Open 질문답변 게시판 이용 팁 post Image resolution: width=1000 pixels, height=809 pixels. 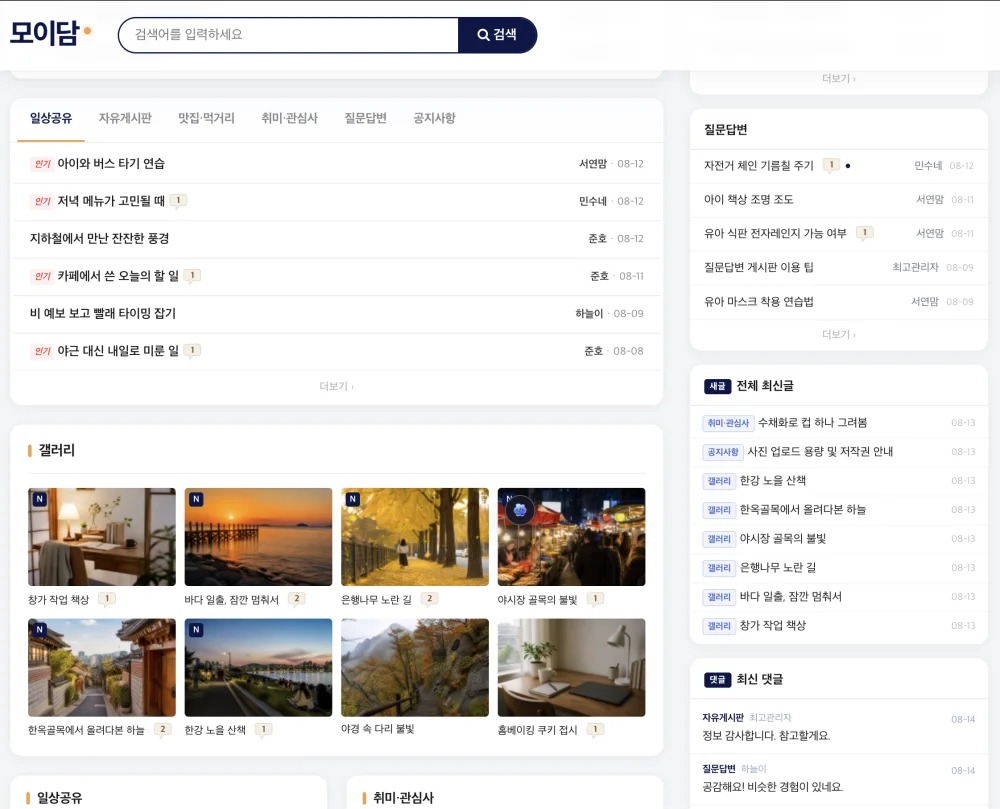[x=759, y=267]
